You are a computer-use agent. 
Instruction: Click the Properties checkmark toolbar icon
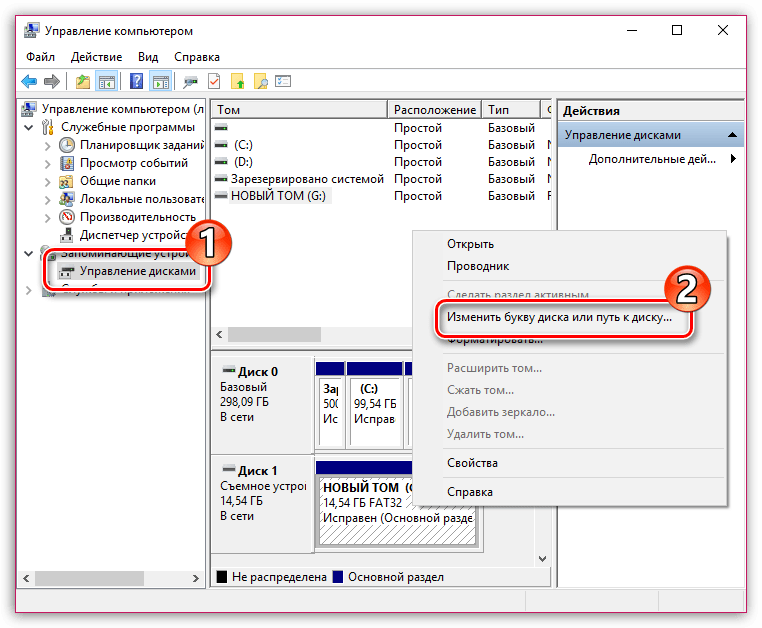click(214, 81)
